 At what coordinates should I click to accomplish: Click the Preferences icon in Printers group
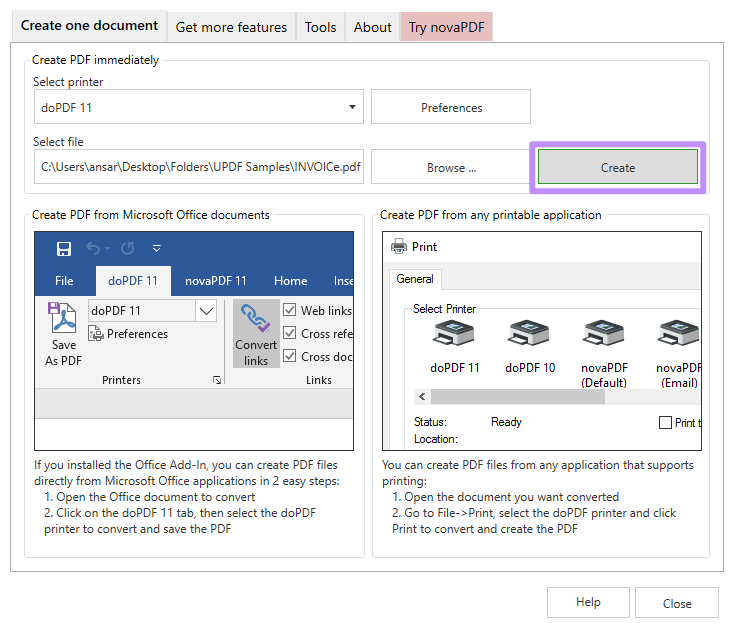click(96, 333)
